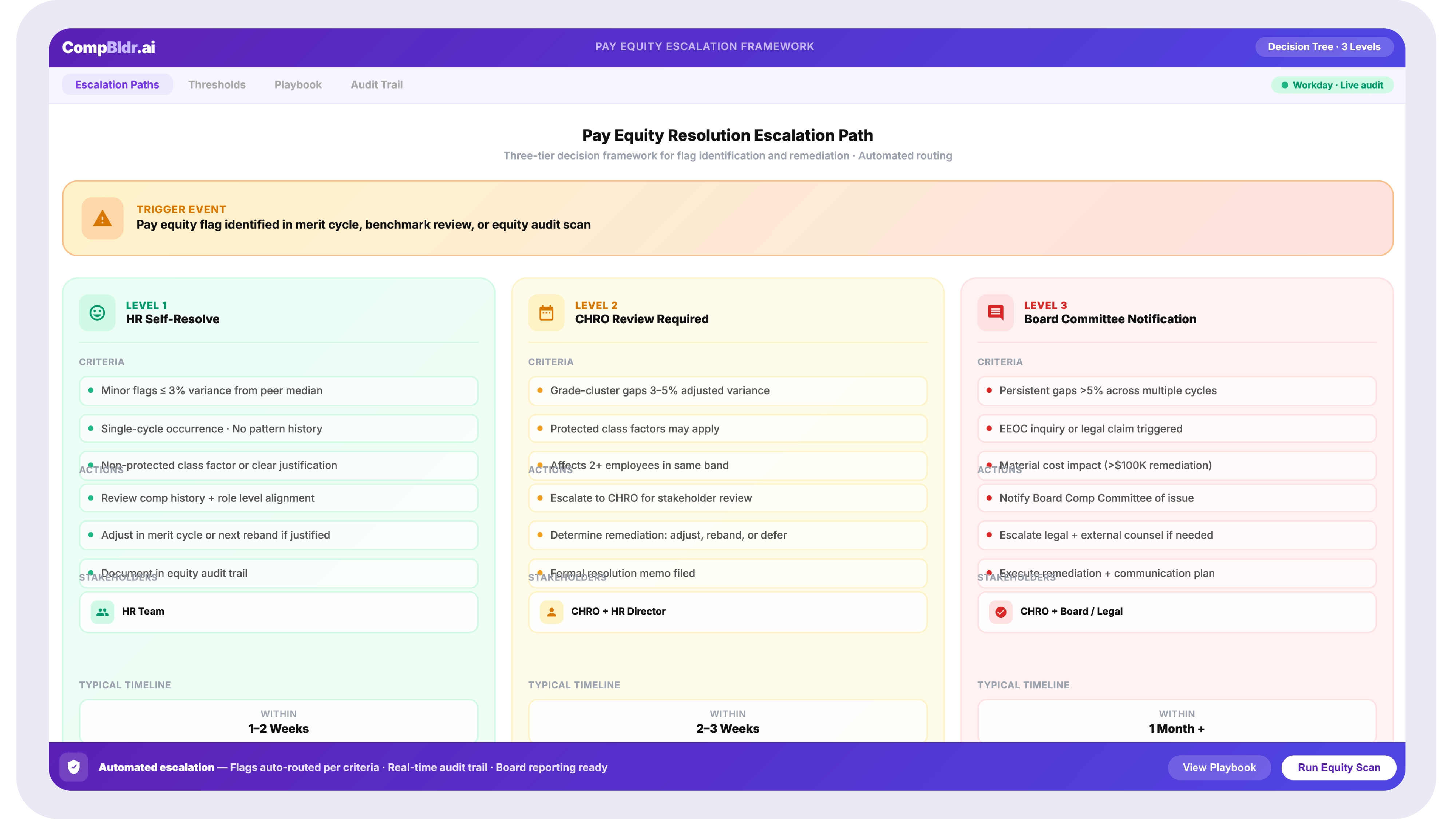
Task: Click the Run Equity Scan button
Action: click(x=1338, y=767)
